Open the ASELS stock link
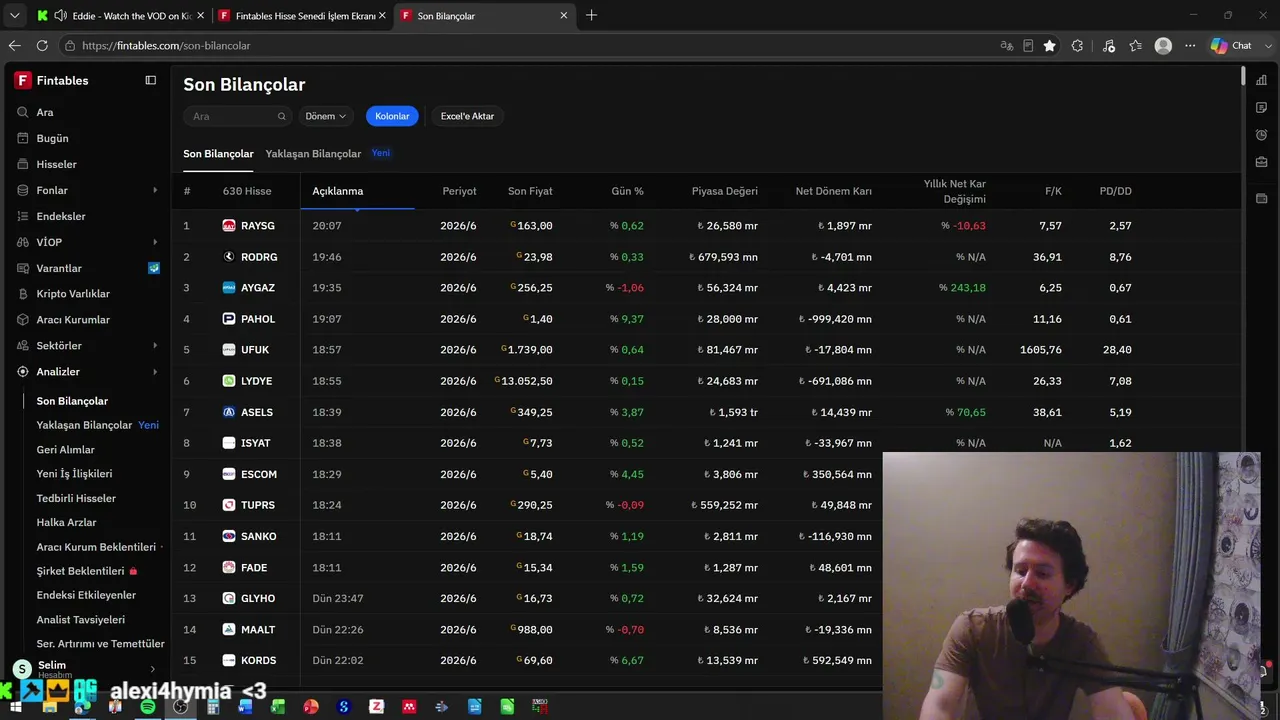Screen dimensions: 1280x720 pos(257,412)
